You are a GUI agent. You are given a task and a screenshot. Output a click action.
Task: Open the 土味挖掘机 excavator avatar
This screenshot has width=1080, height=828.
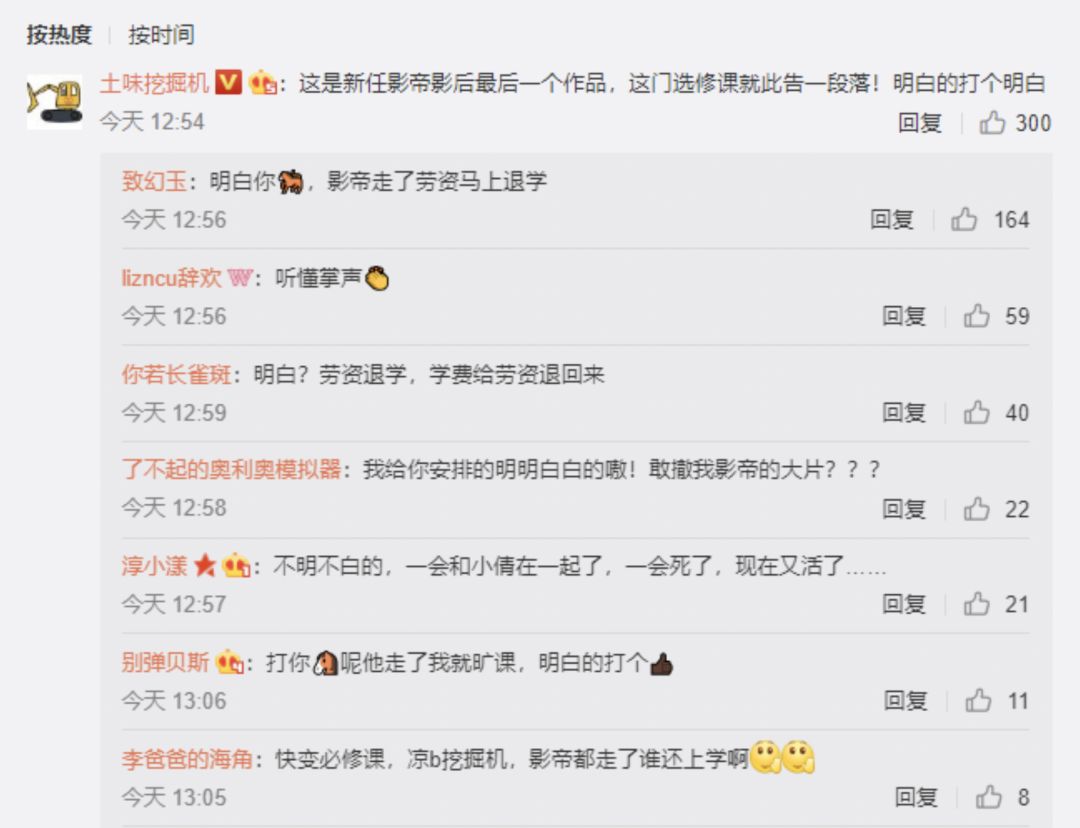[54, 102]
